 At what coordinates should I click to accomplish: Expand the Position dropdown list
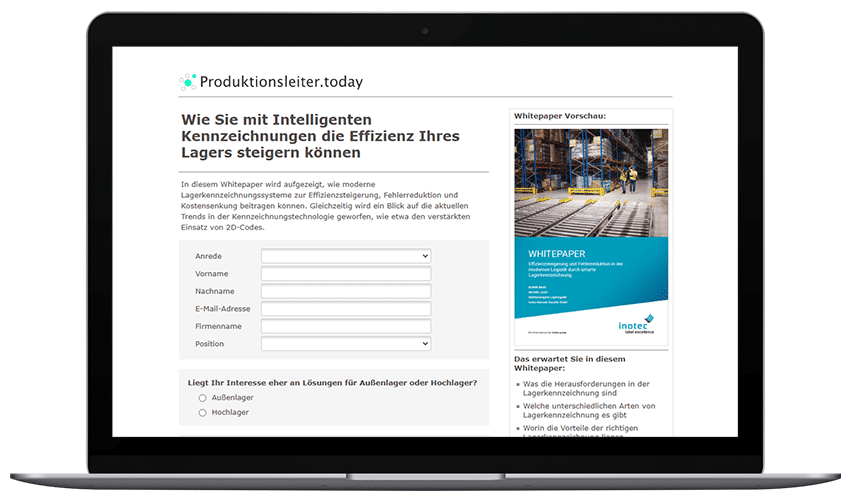345,344
